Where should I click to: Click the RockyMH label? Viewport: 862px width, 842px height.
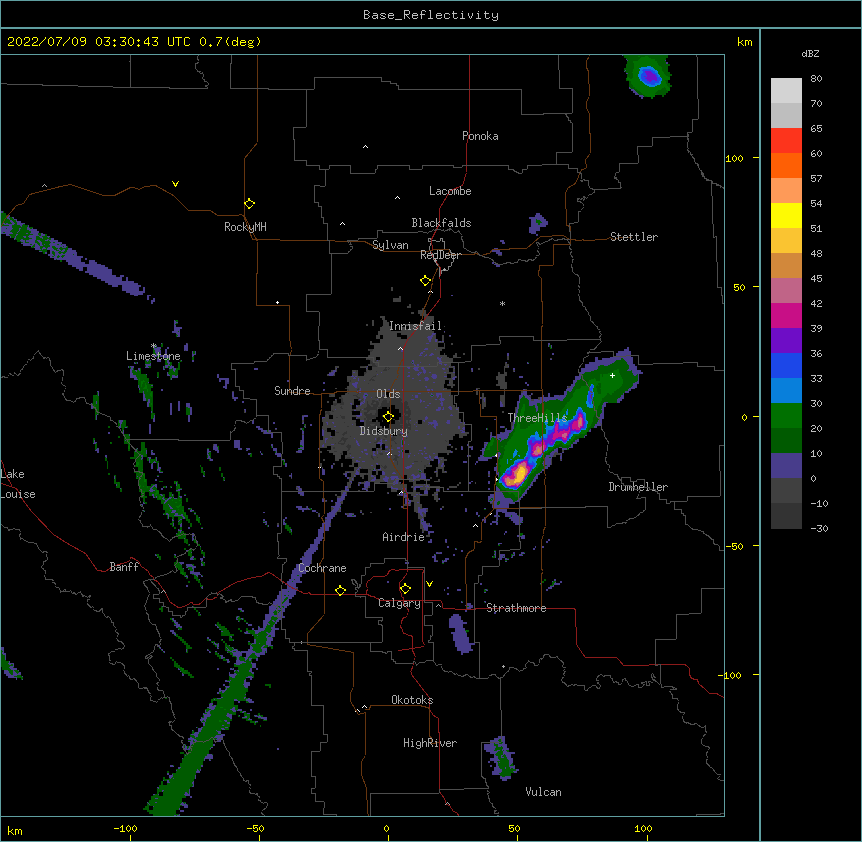click(x=245, y=227)
